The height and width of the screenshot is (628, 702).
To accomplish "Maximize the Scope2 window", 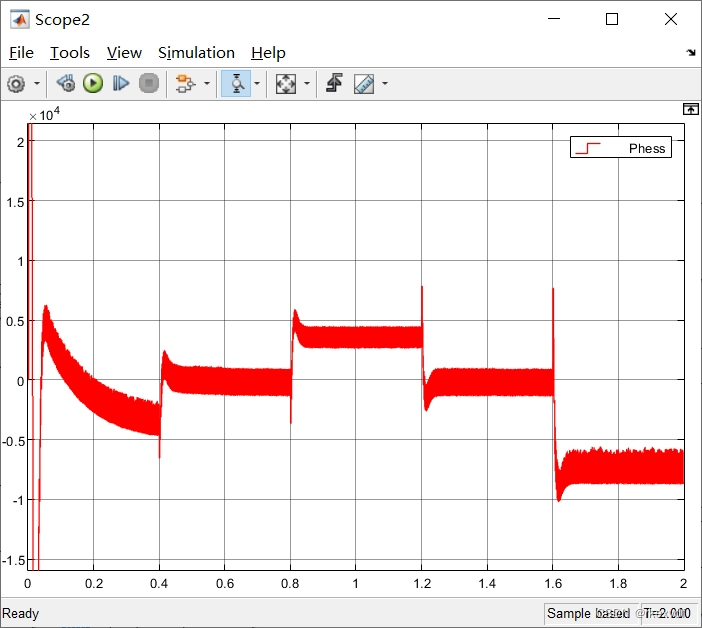I will (x=612, y=19).
